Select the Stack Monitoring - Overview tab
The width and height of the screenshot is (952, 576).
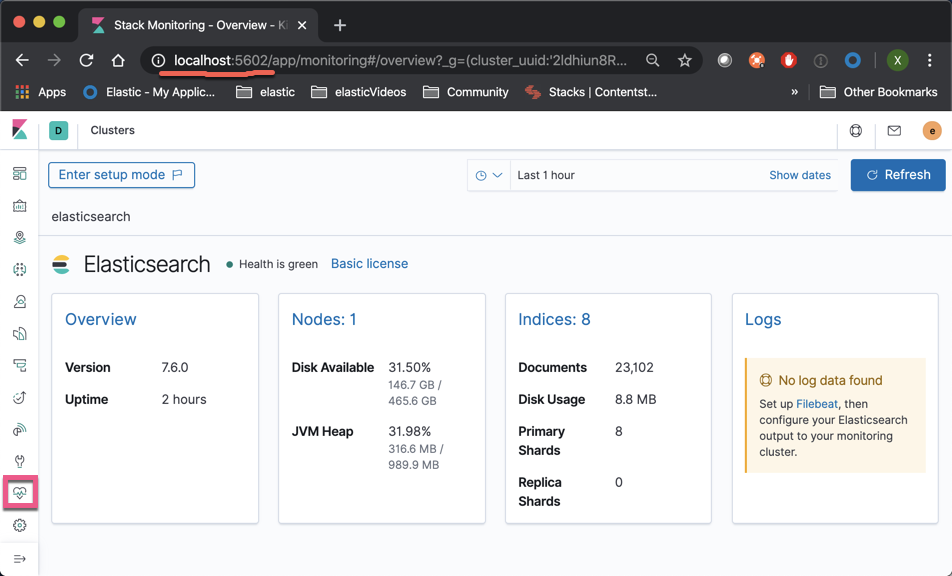pyautogui.click(x=197, y=25)
